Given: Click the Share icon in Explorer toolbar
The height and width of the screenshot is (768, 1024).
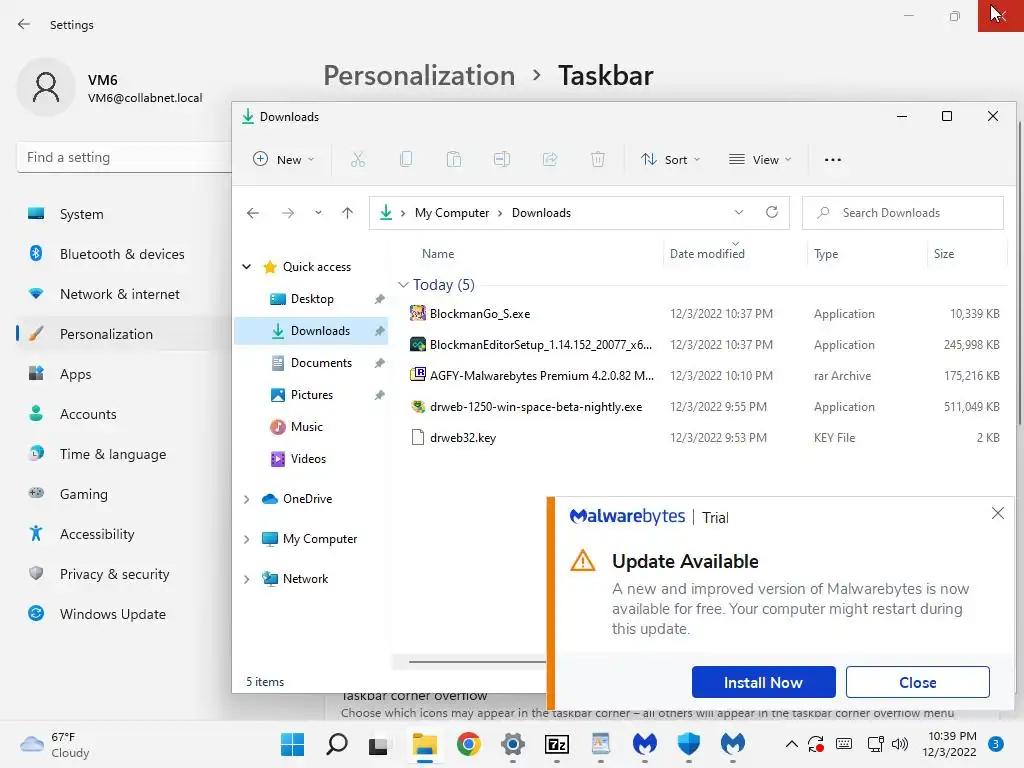Looking at the screenshot, I should coord(550,159).
